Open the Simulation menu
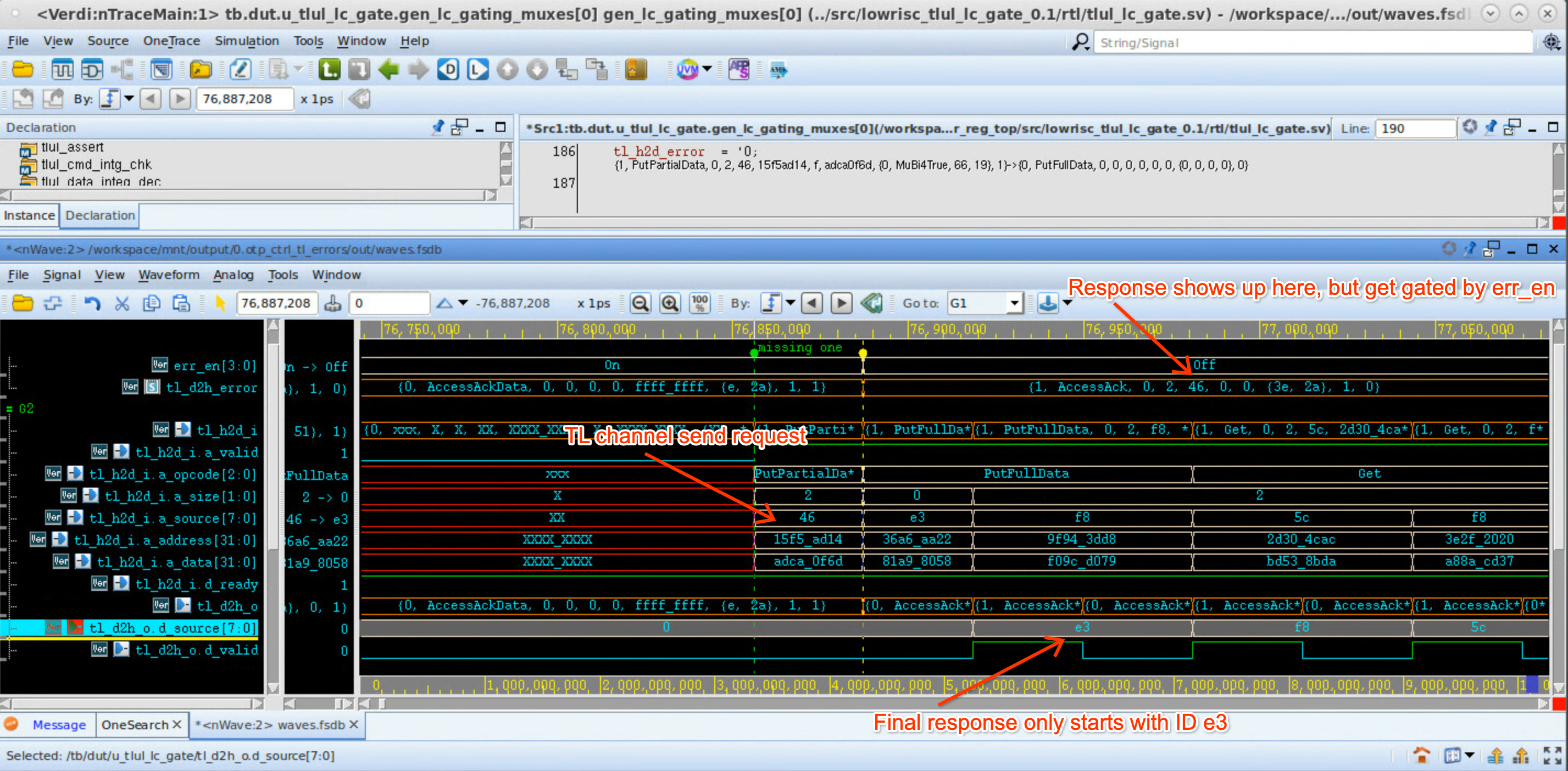The height and width of the screenshot is (771, 1568). click(x=247, y=41)
